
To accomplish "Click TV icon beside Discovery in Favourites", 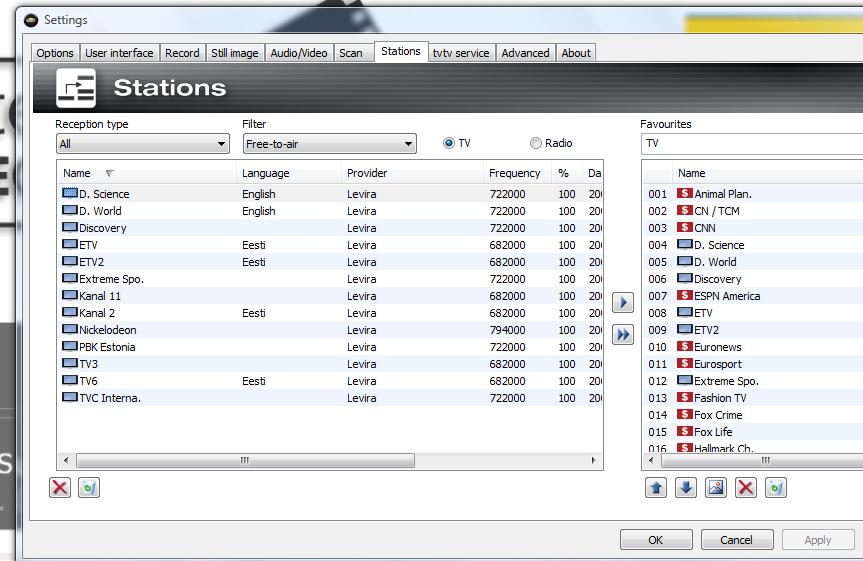I will [x=685, y=279].
